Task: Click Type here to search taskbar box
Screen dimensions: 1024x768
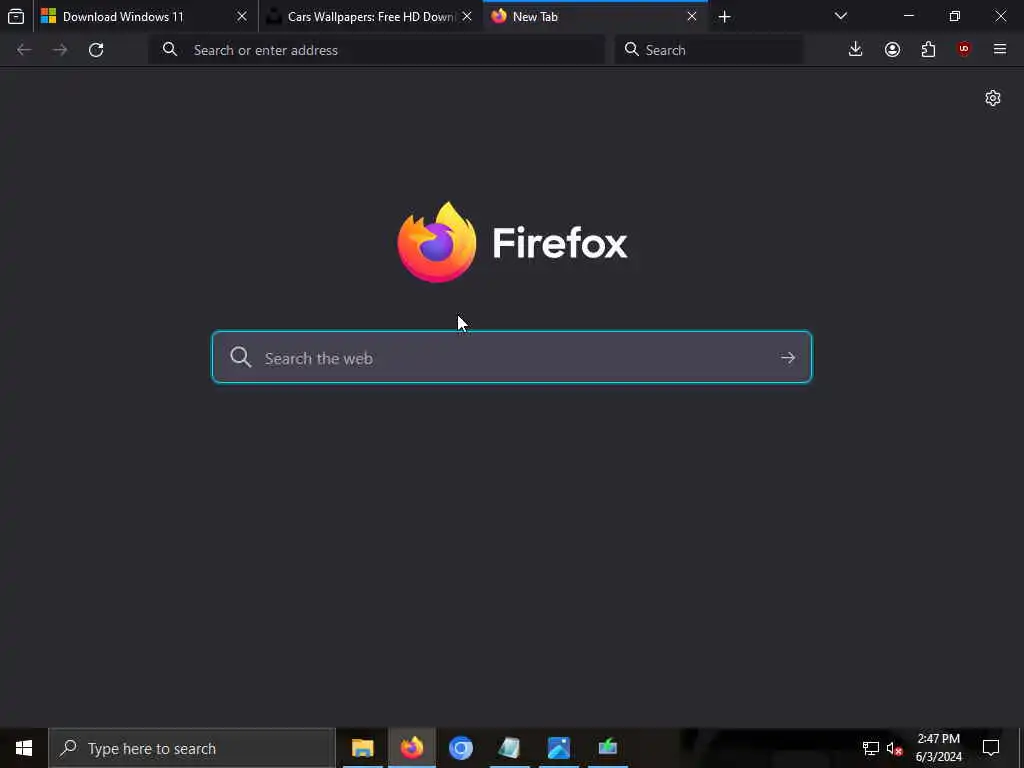Action: pos(192,748)
